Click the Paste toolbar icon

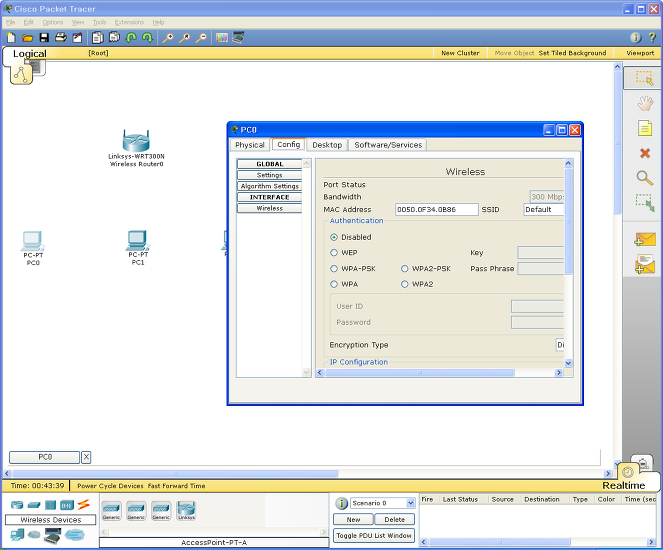pyautogui.click(x=114, y=38)
